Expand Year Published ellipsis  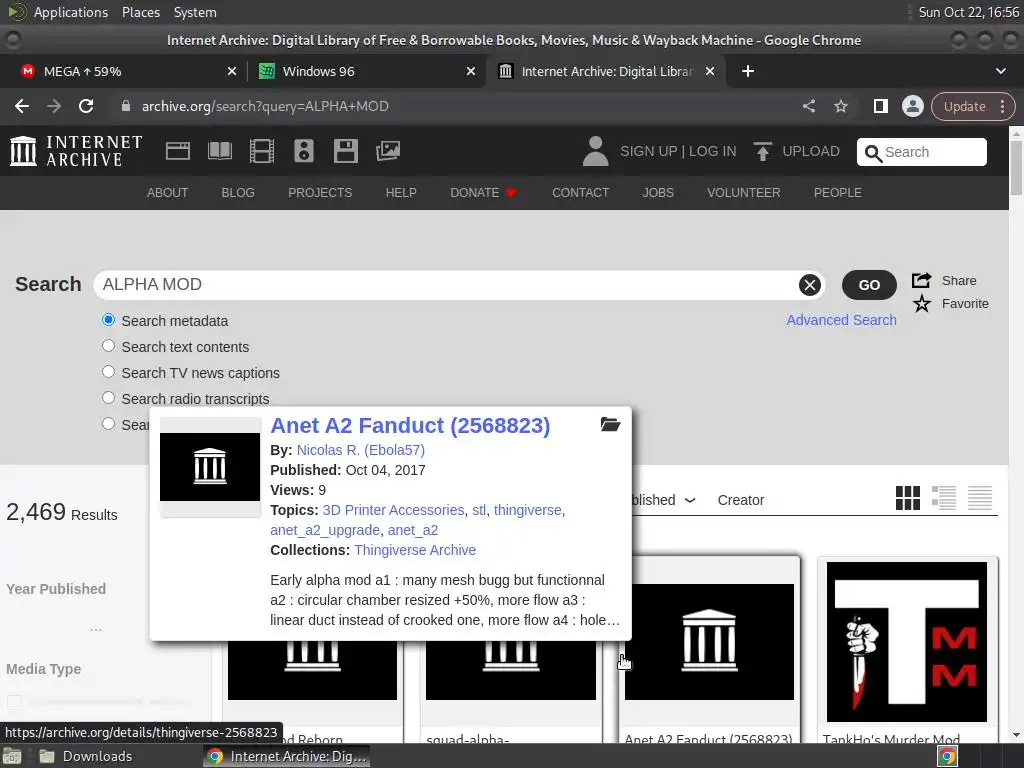(96, 629)
